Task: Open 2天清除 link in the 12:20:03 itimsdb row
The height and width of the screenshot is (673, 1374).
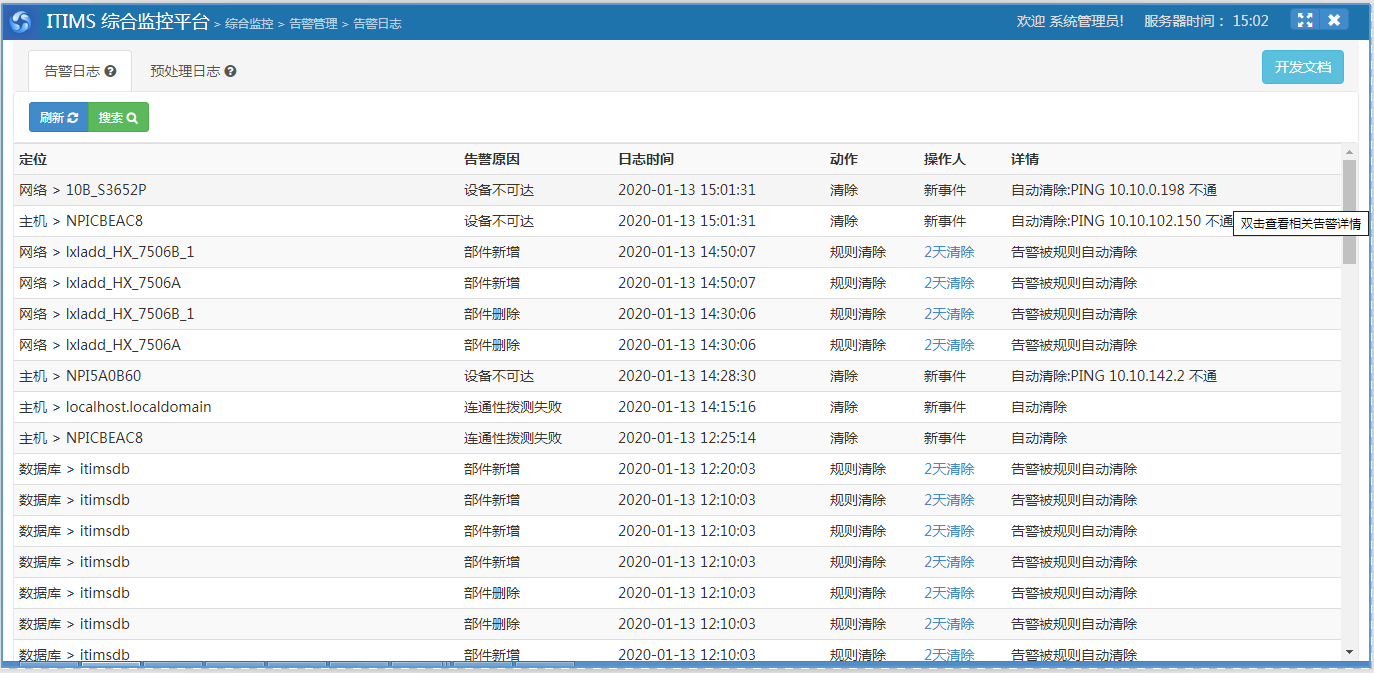Action: tap(948, 469)
